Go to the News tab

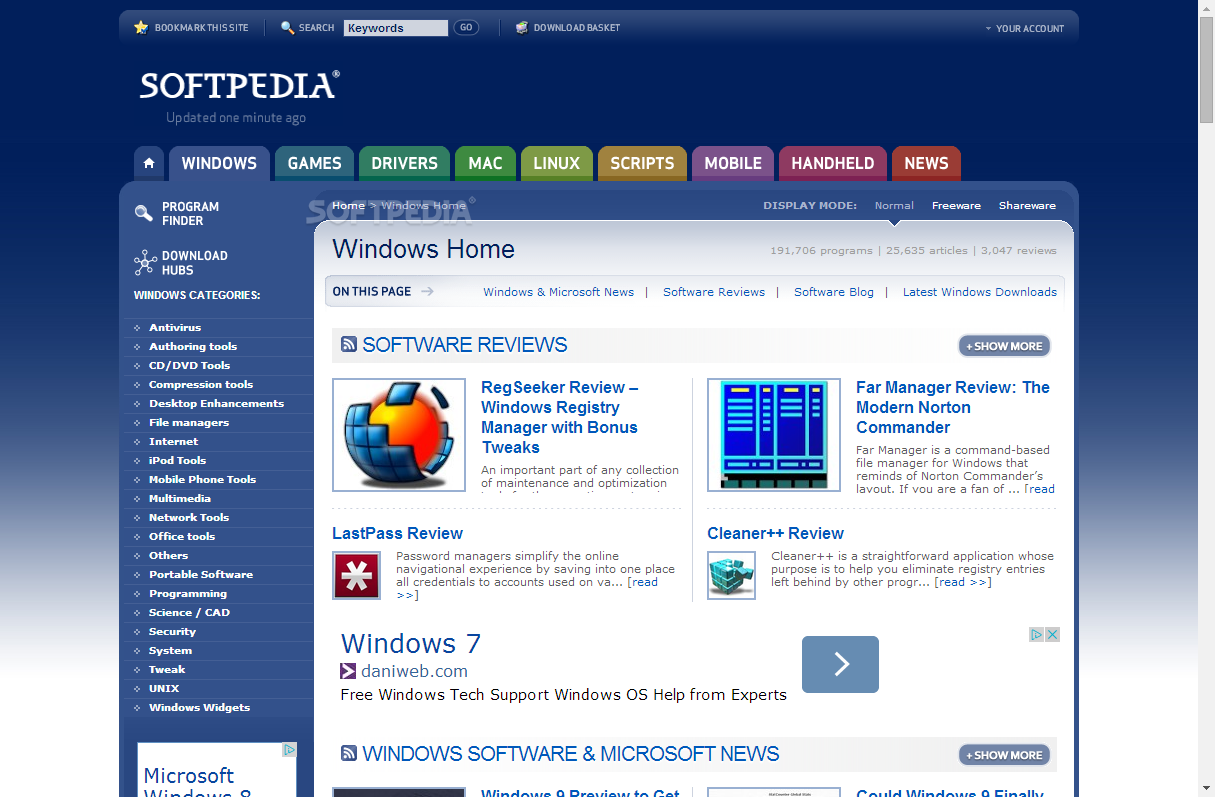926,163
